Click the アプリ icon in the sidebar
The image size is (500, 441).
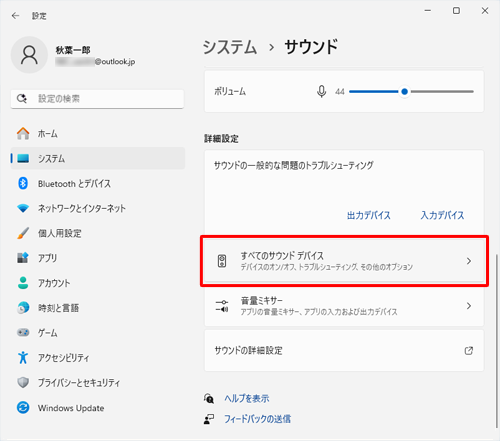pos(23,258)
